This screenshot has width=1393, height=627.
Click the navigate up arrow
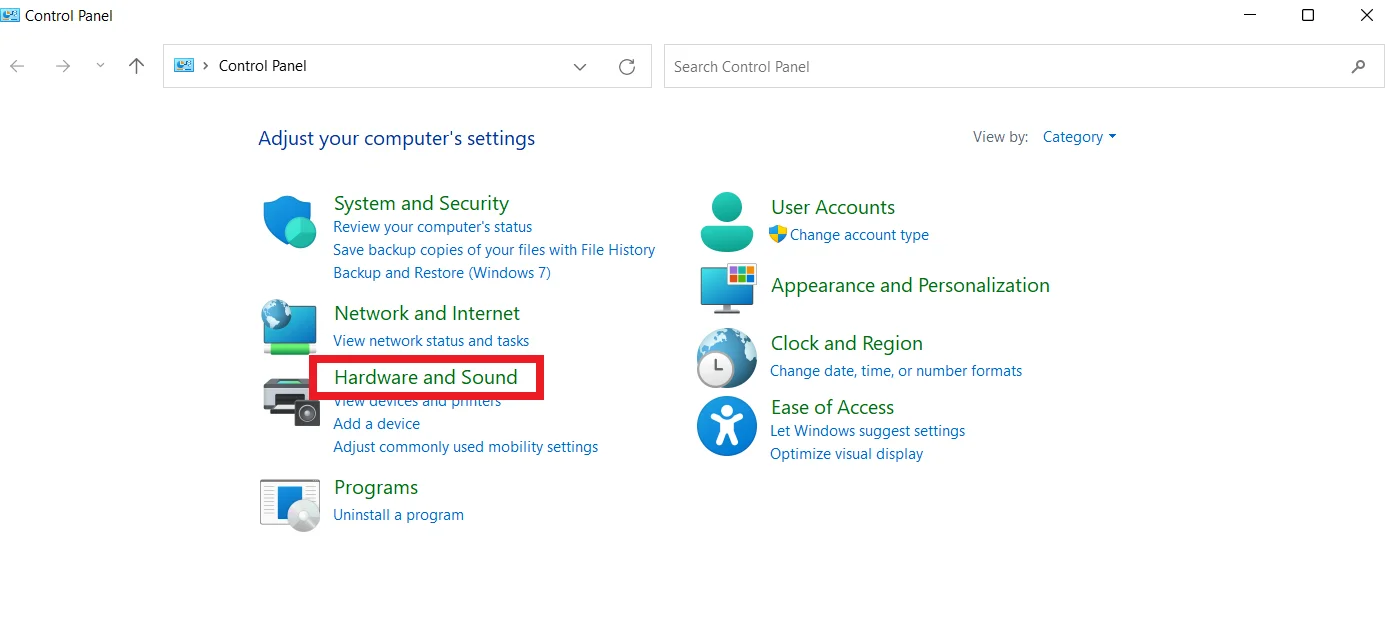(x=136, y=65)
